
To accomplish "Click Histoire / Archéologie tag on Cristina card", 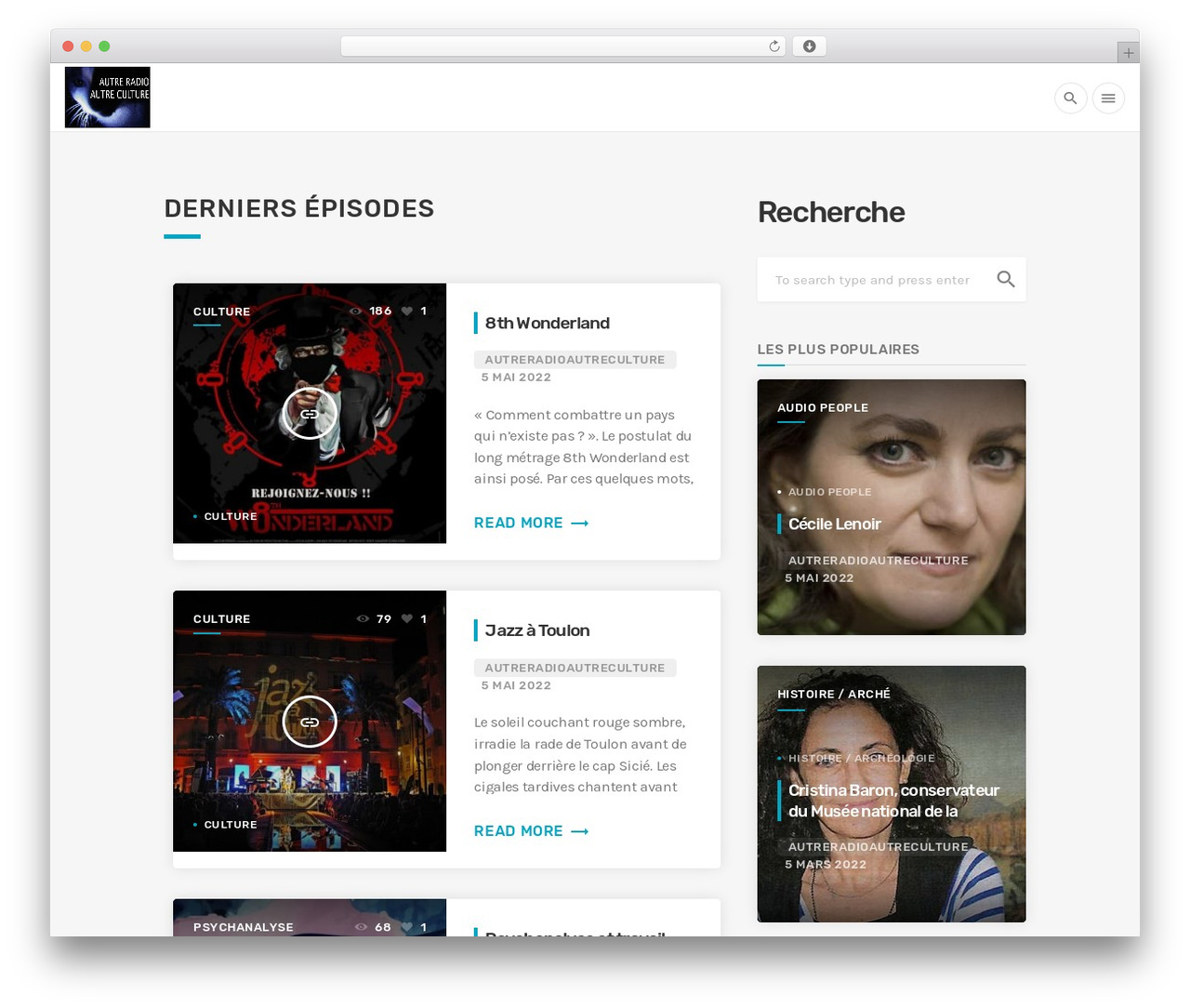I will coord(862,758).
